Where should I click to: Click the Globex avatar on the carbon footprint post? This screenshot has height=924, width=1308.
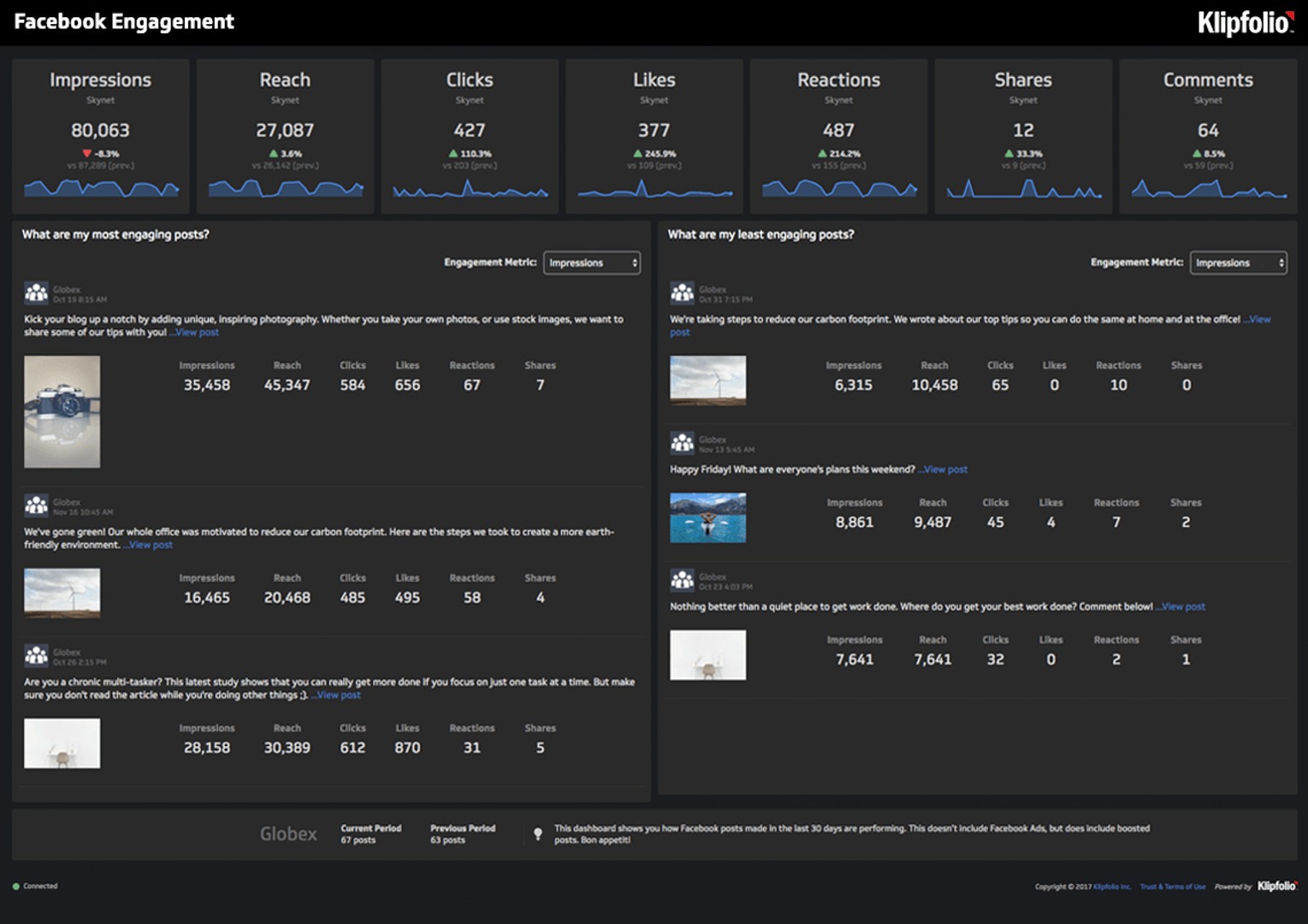click(x=37, y=505)
